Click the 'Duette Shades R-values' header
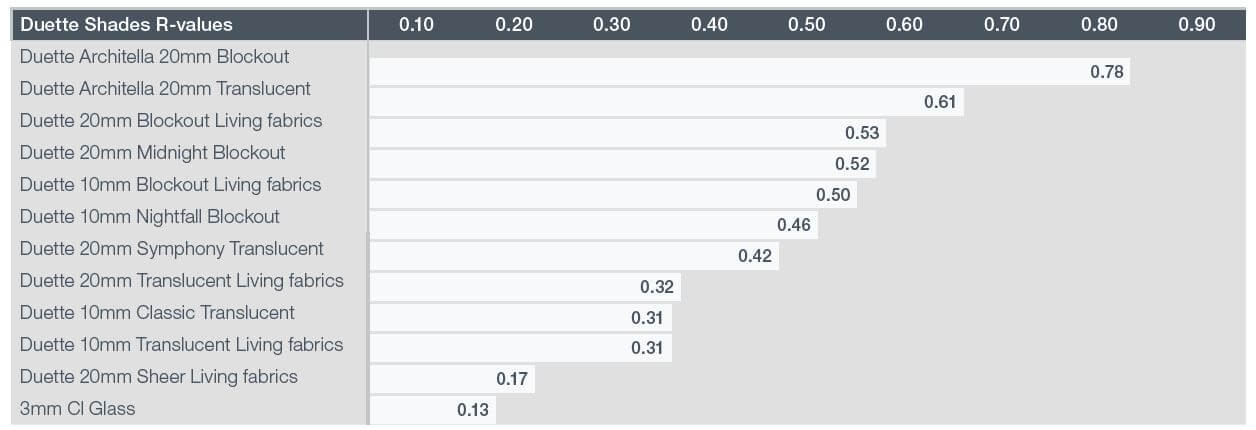The width and height of the screenshot is (1256, 430). tap(126, 25)
